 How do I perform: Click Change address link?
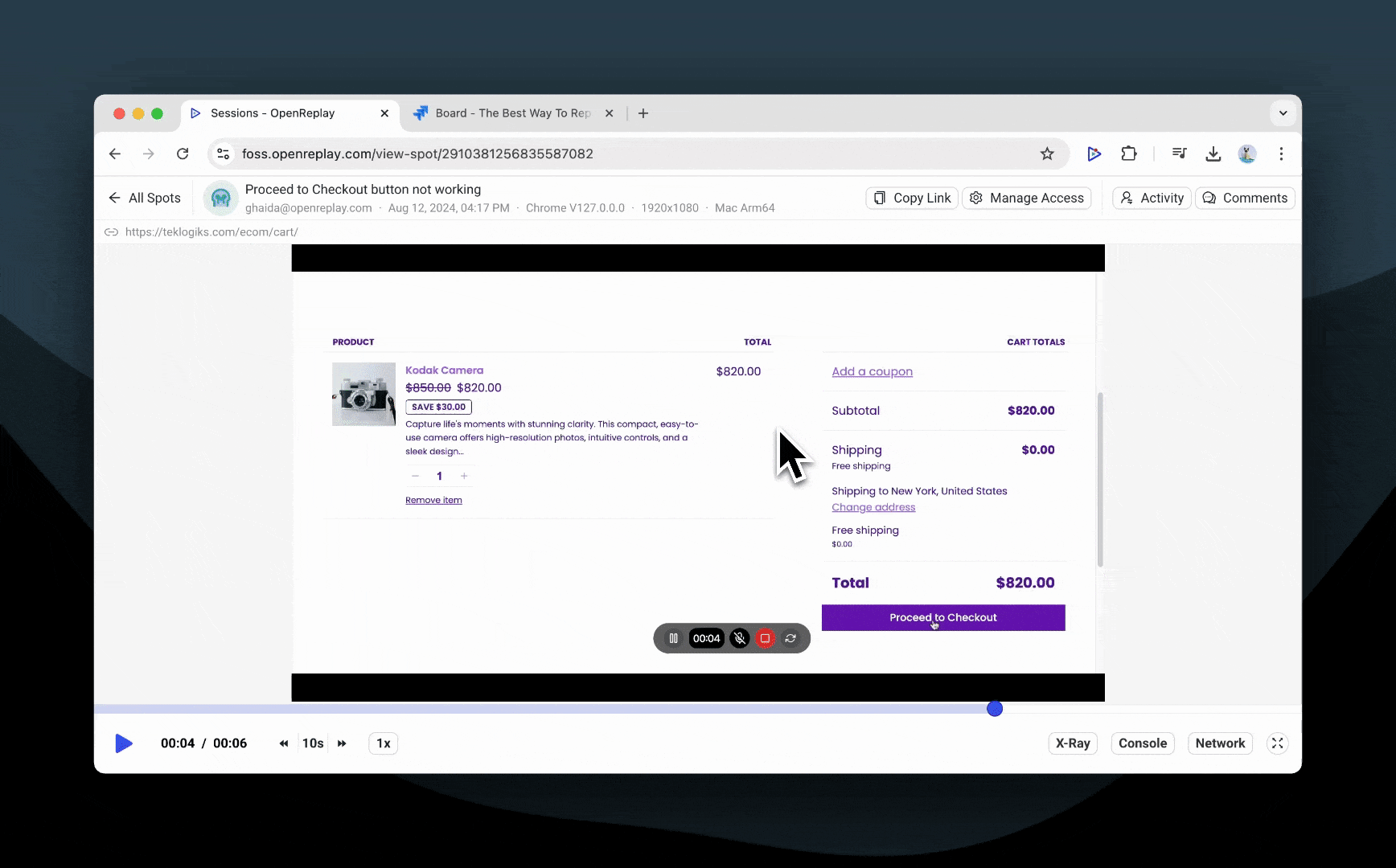point(873,507)
